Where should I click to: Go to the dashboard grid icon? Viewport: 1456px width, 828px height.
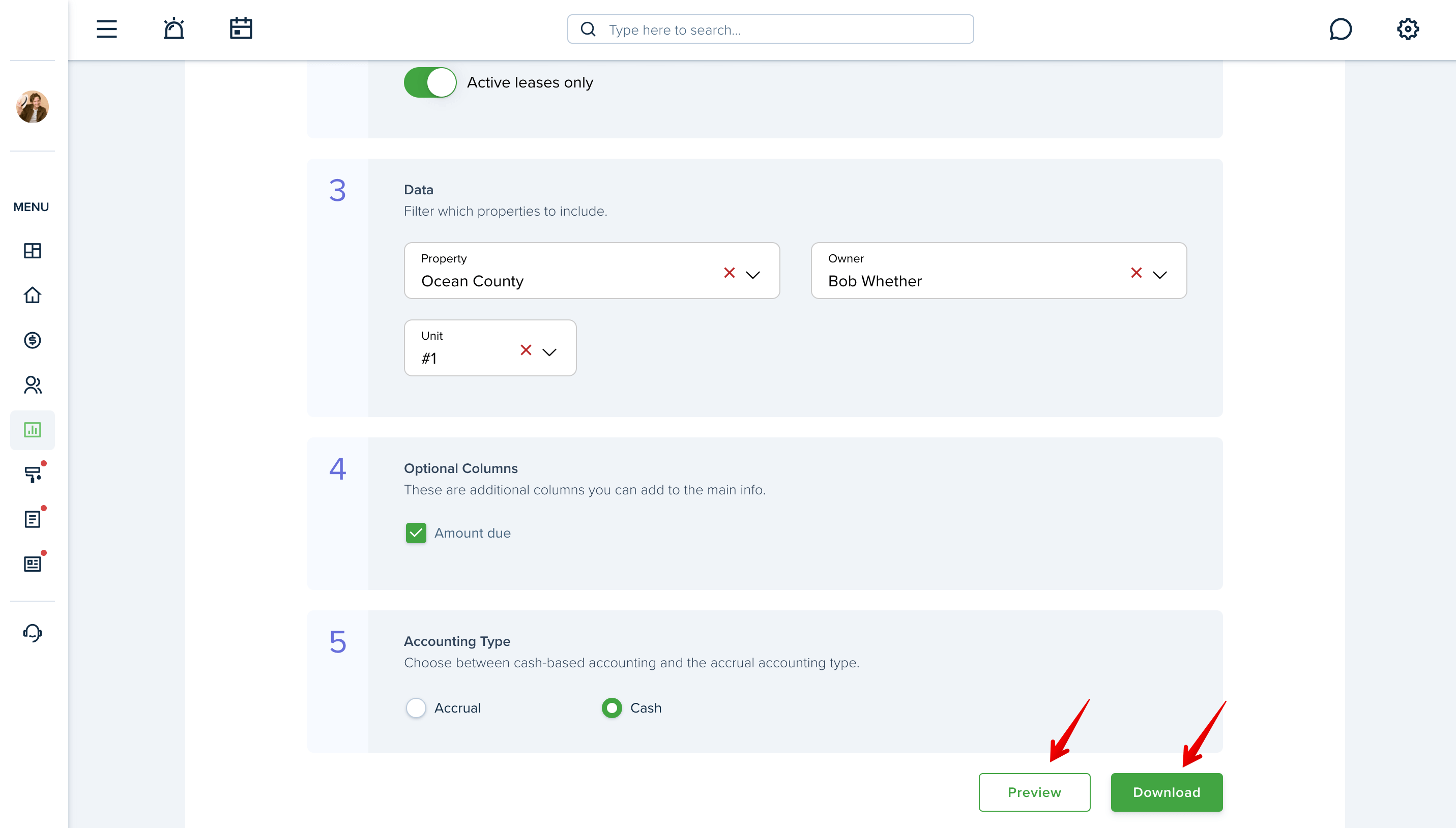[33, 250]
